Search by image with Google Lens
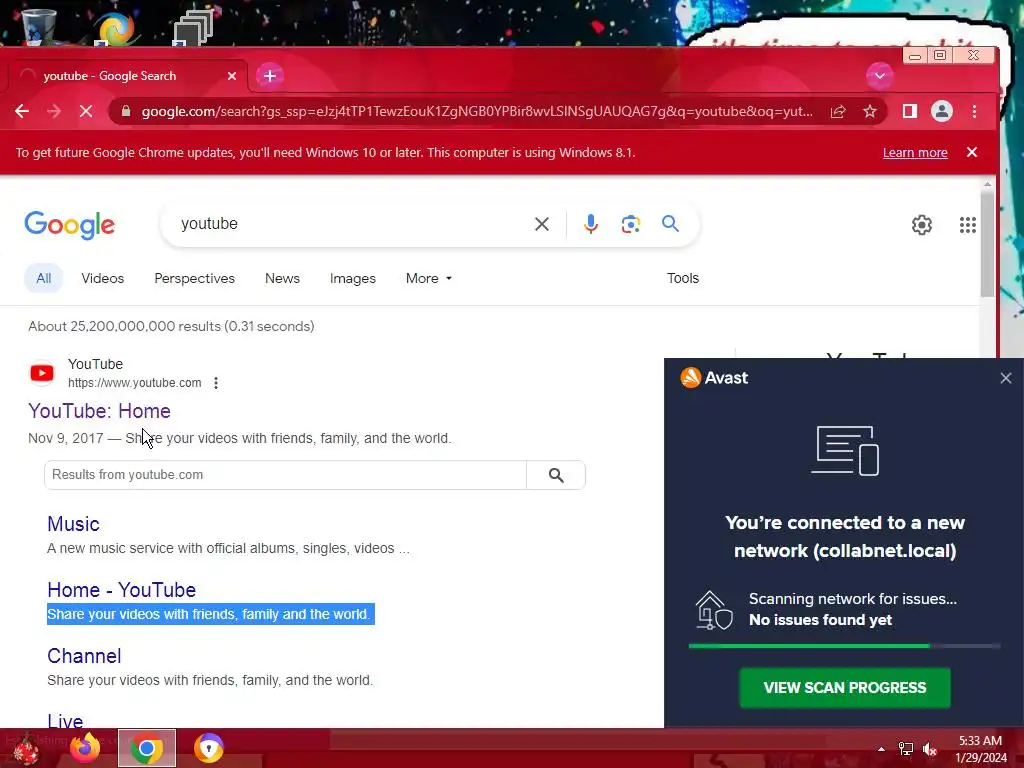1024x768 pixels. 631,224
